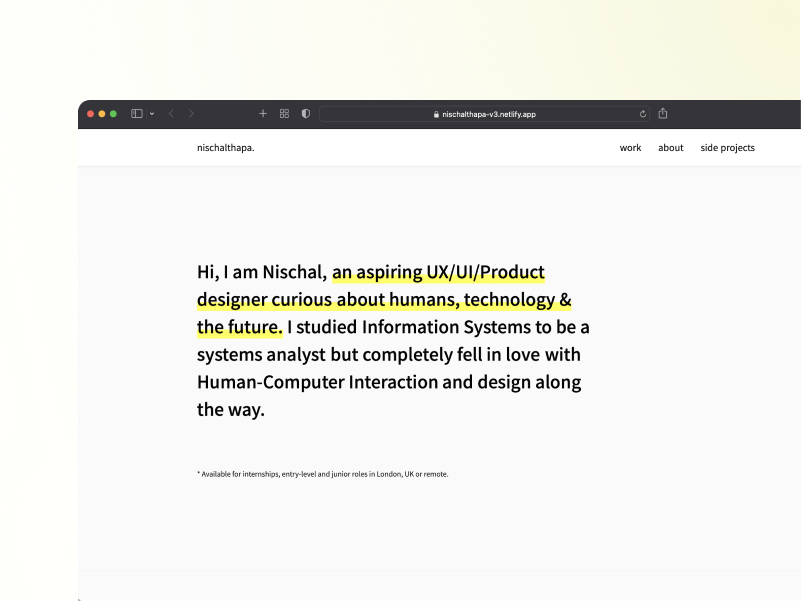801x601 pixels.
Task: Click the lock icon in address bar
Action: 436,114
